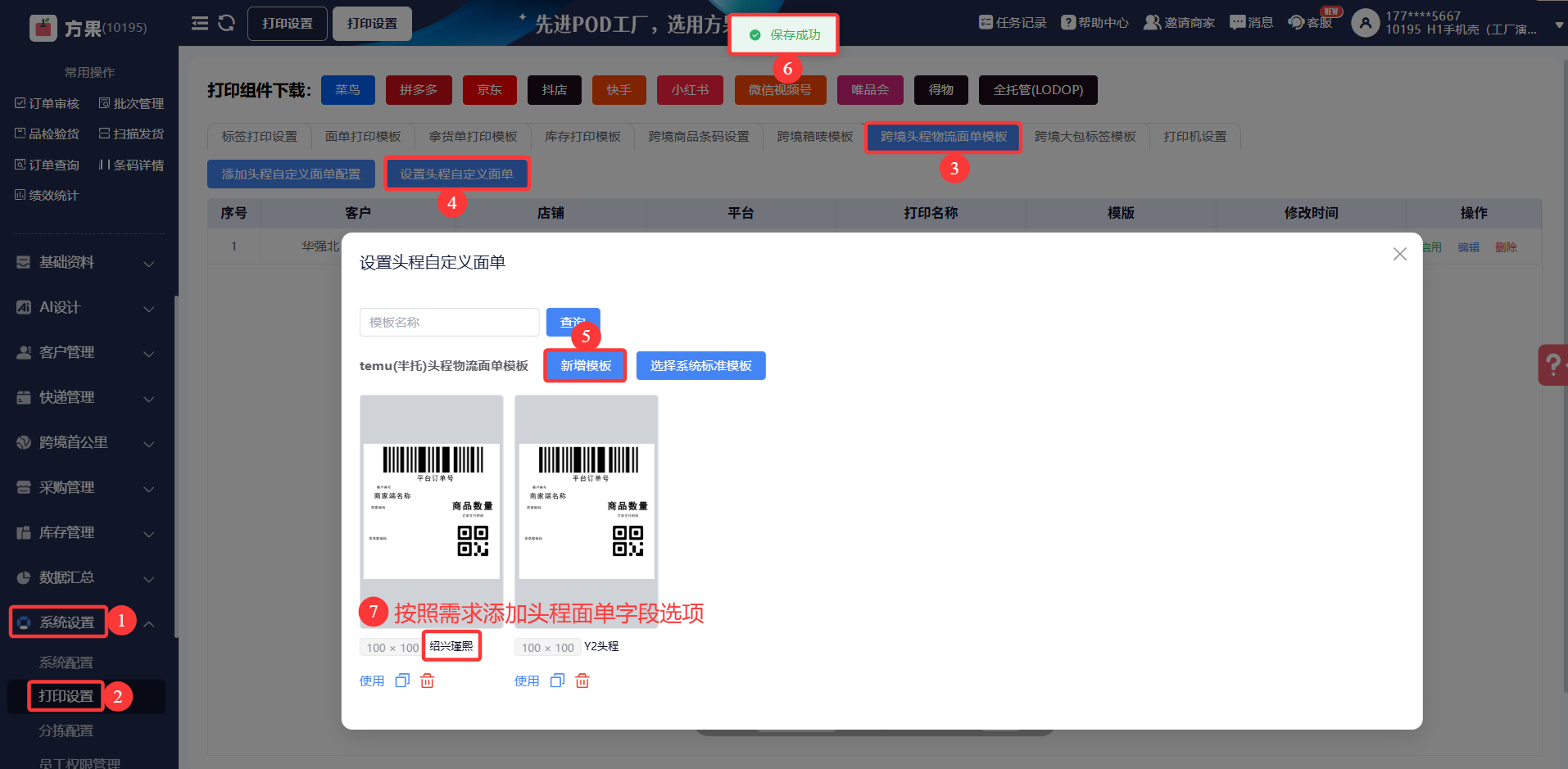Contact 客服 customer service
Image resolution: width=1568 pixels, height=769 pixels.
point(1311,23)
